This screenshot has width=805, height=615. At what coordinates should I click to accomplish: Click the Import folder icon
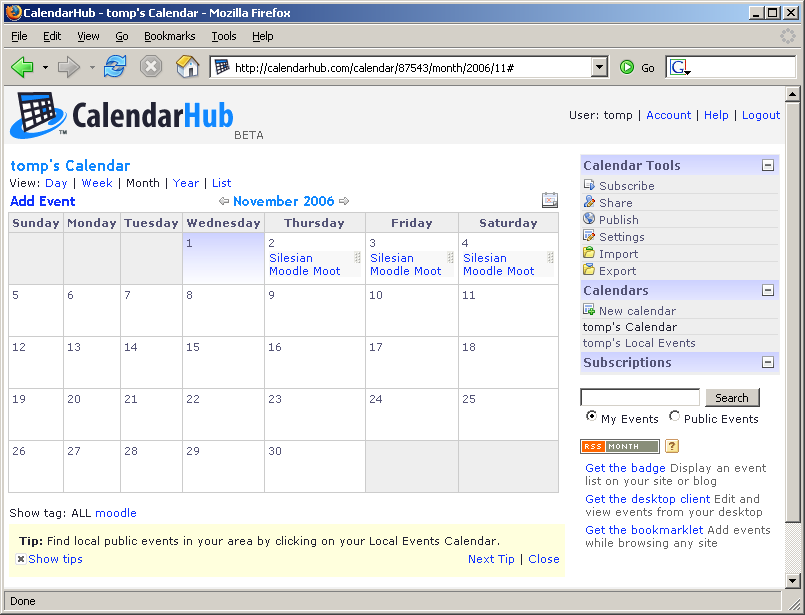click(589, 253)
